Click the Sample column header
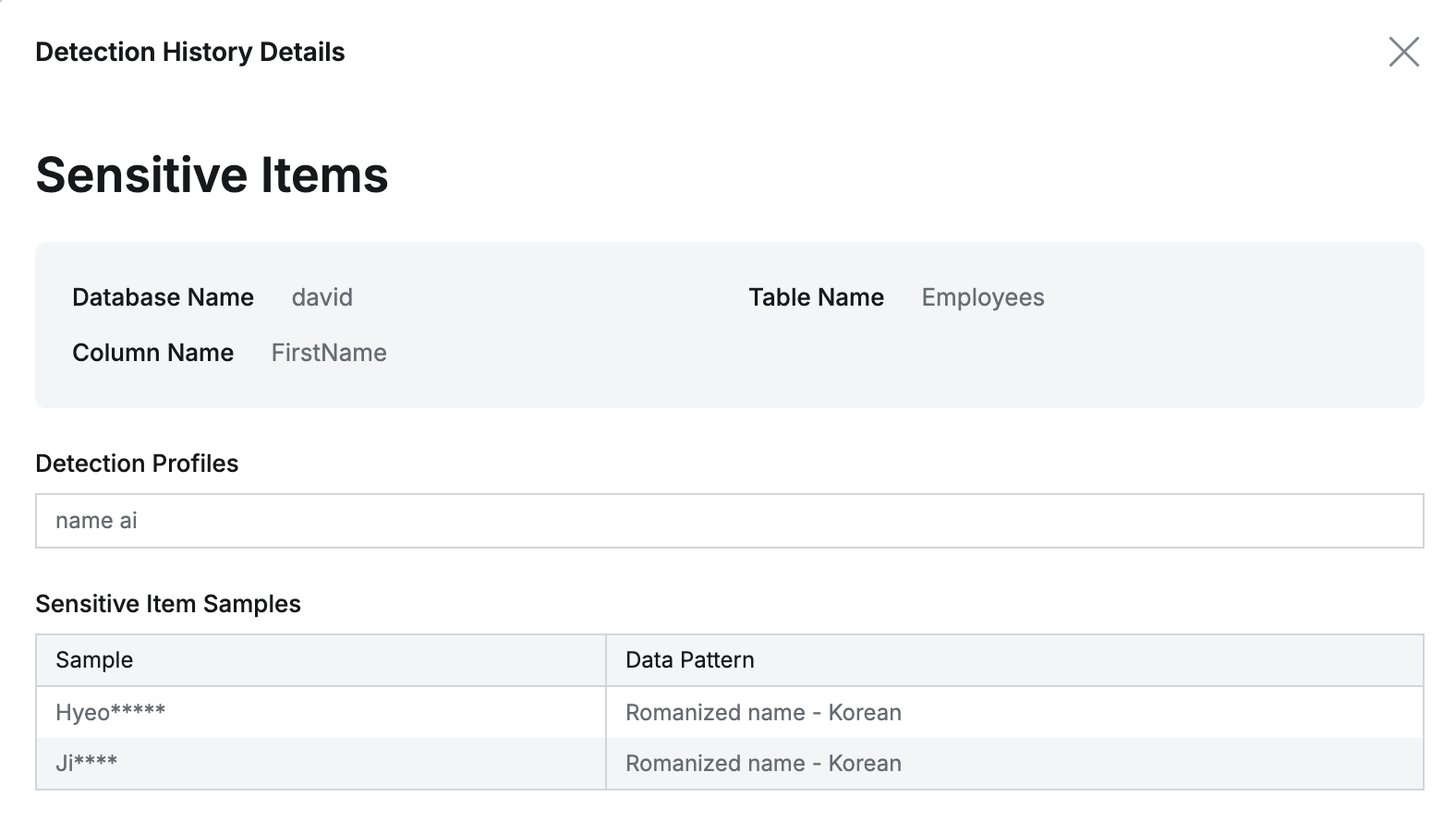This screenshot has height=820, width=1456. point(94,660)
